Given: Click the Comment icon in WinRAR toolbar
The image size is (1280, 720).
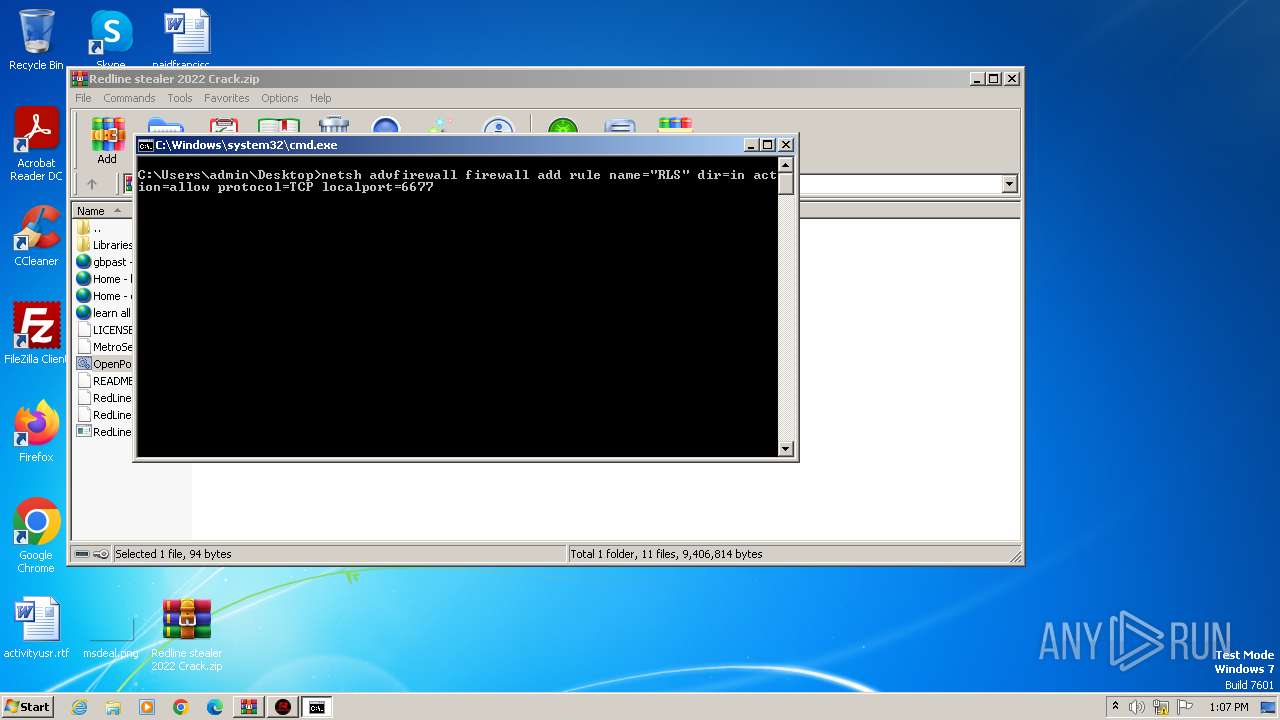Looking at the screenshot, I should tap(620, 125).
